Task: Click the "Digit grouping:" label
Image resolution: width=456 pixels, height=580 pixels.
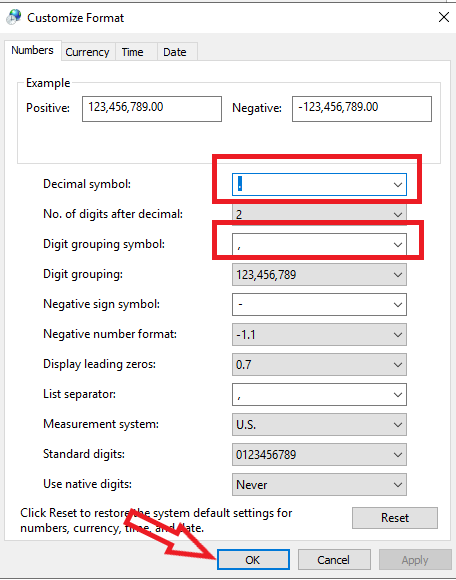Action: (x=83, y=274)
